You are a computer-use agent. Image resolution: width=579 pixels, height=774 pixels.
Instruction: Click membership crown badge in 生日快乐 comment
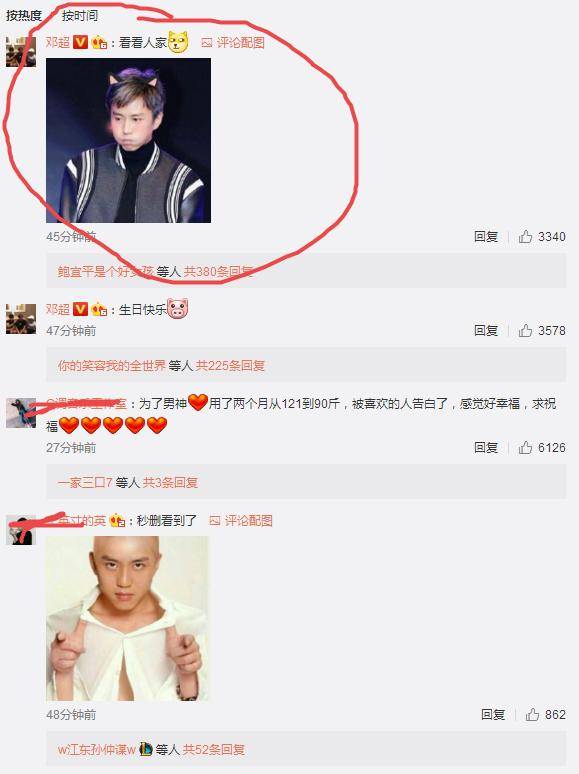(99, 310)
